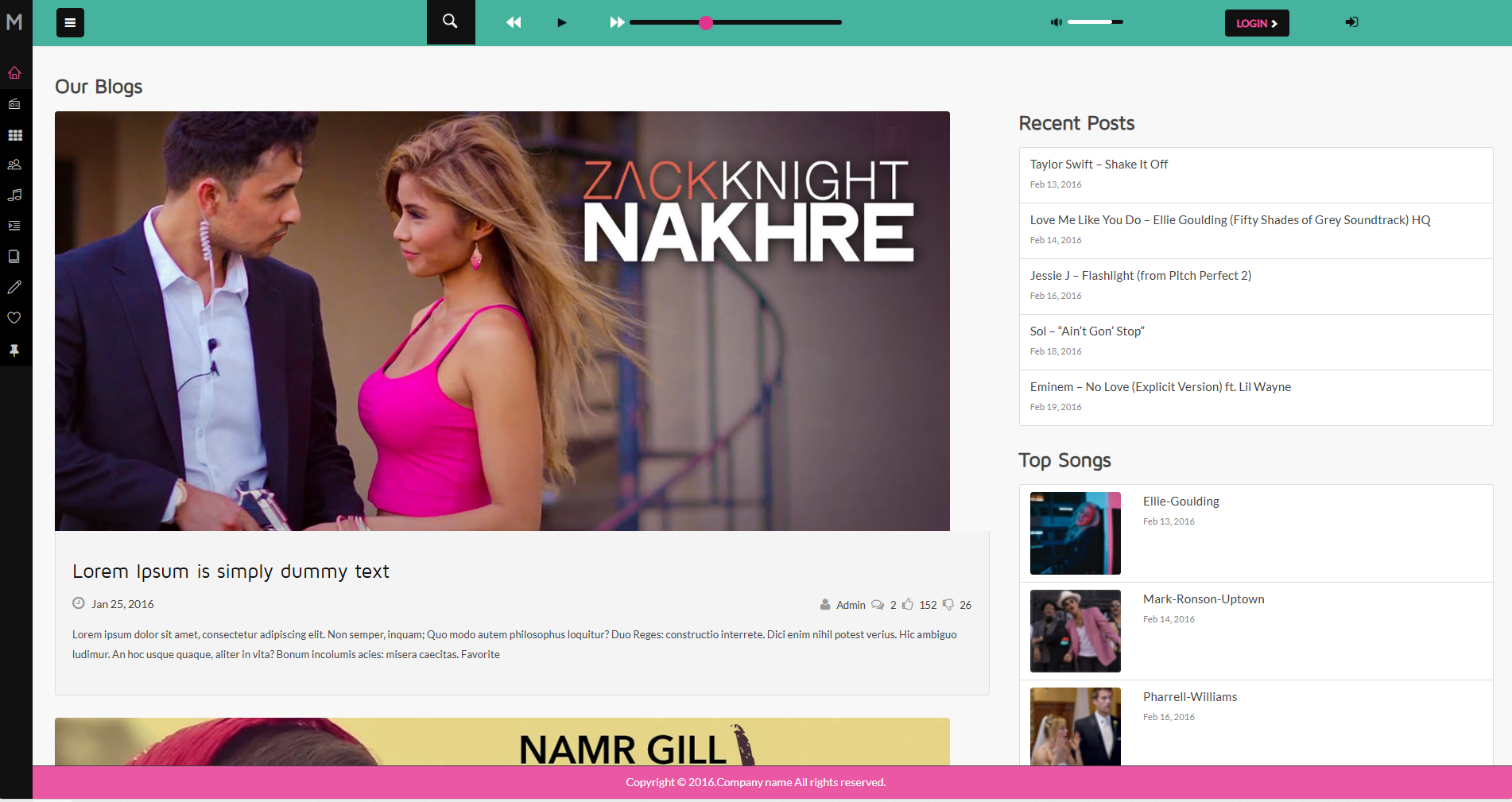Click 'Feb 19, 2016' under Eminem post
Screen dimensions: 1512x802
(x=1056, y=407)
